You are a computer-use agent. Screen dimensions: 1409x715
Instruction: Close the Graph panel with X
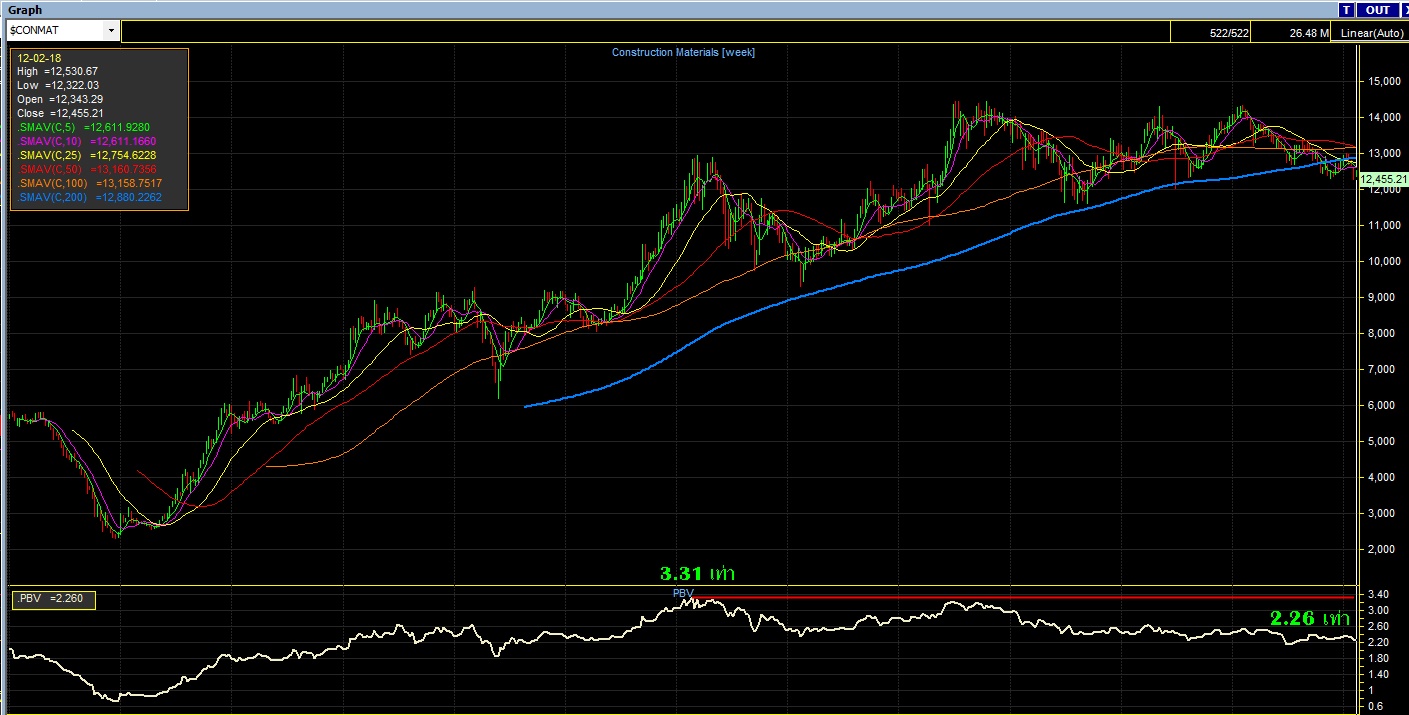[1403, 10]
